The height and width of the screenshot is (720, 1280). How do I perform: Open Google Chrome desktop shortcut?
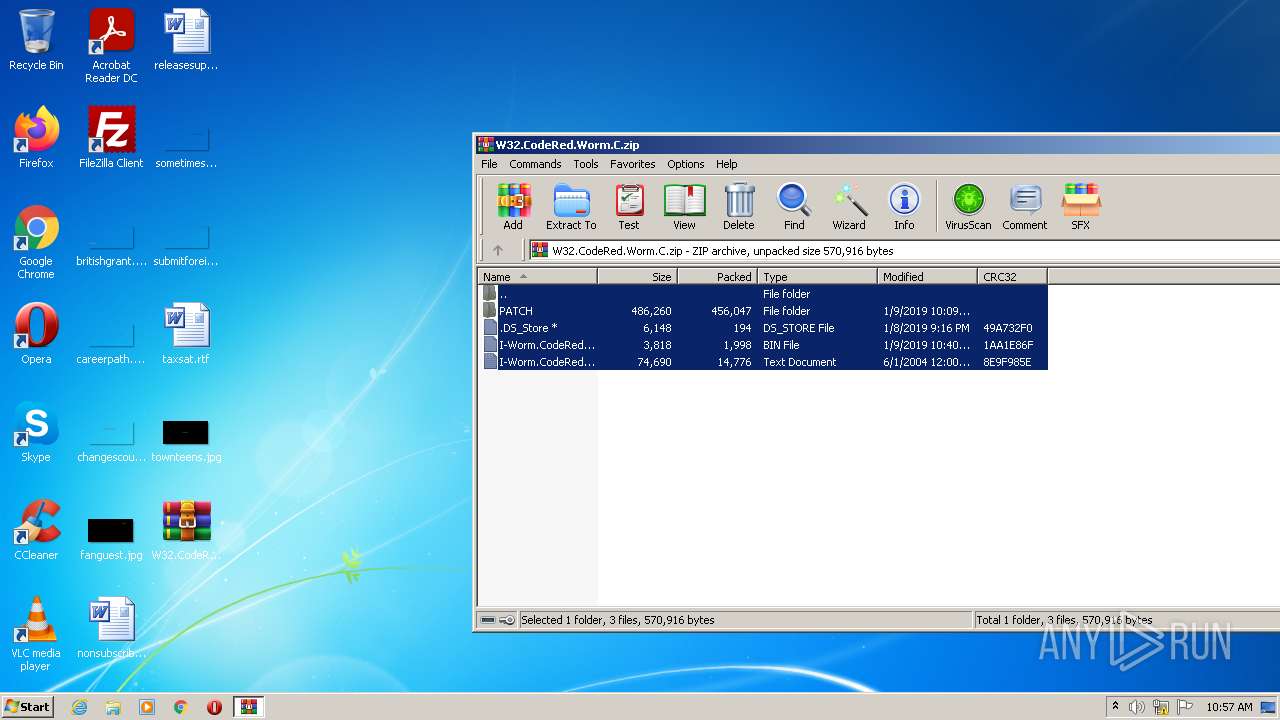coord(36,242)
